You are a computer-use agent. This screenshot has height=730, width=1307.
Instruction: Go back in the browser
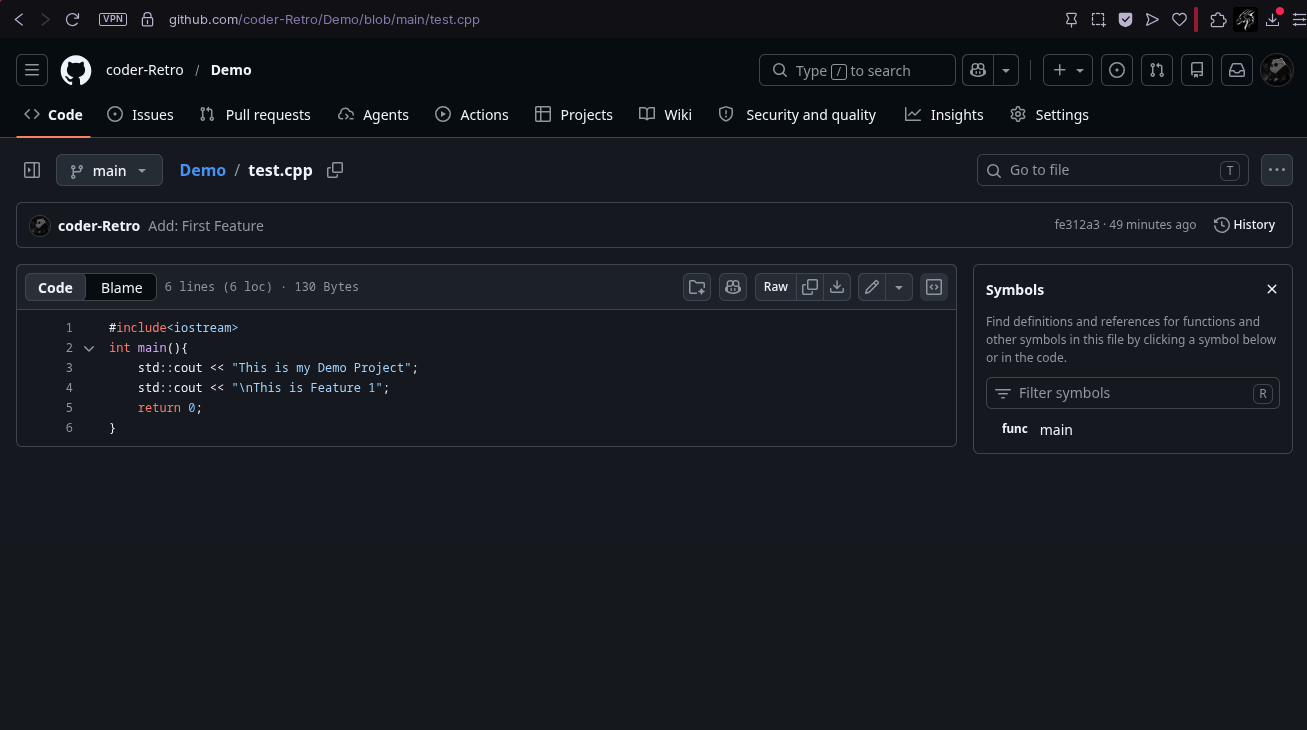tap(19, 19)
